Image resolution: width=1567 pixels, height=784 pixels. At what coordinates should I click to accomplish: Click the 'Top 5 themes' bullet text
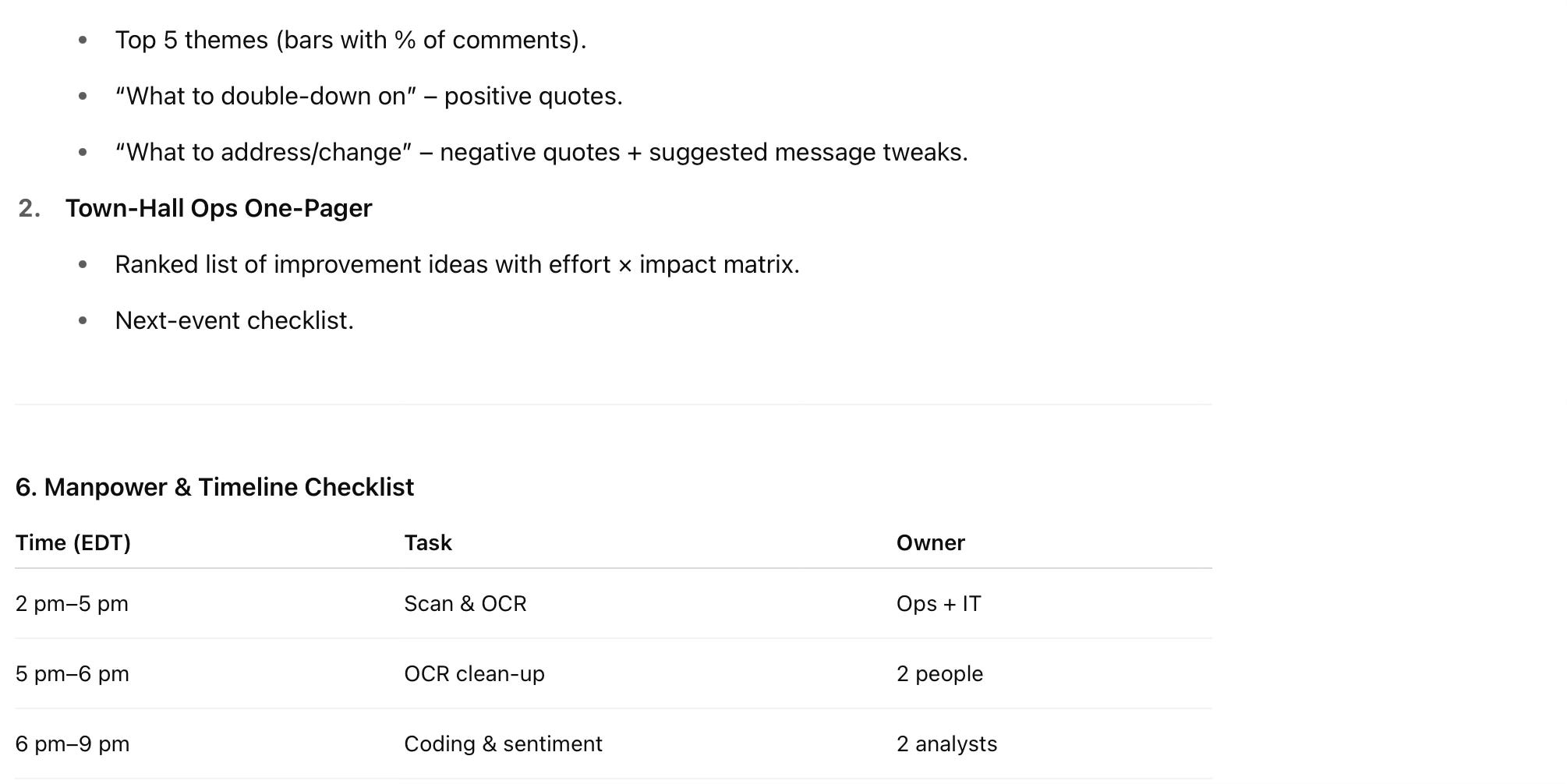pyautogui.click(x=351, y=41)
